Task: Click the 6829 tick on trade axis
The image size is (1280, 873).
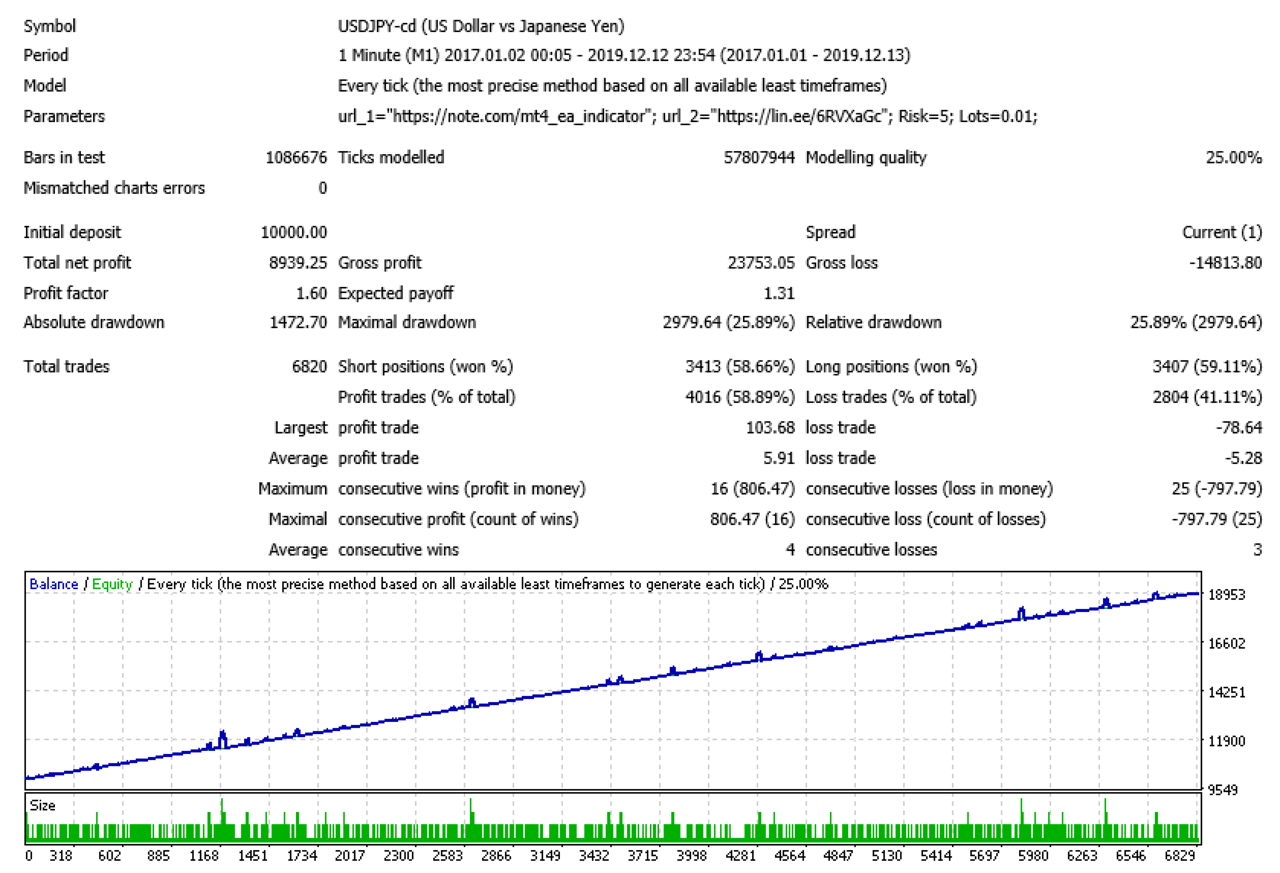Action: click(1181, 856)
